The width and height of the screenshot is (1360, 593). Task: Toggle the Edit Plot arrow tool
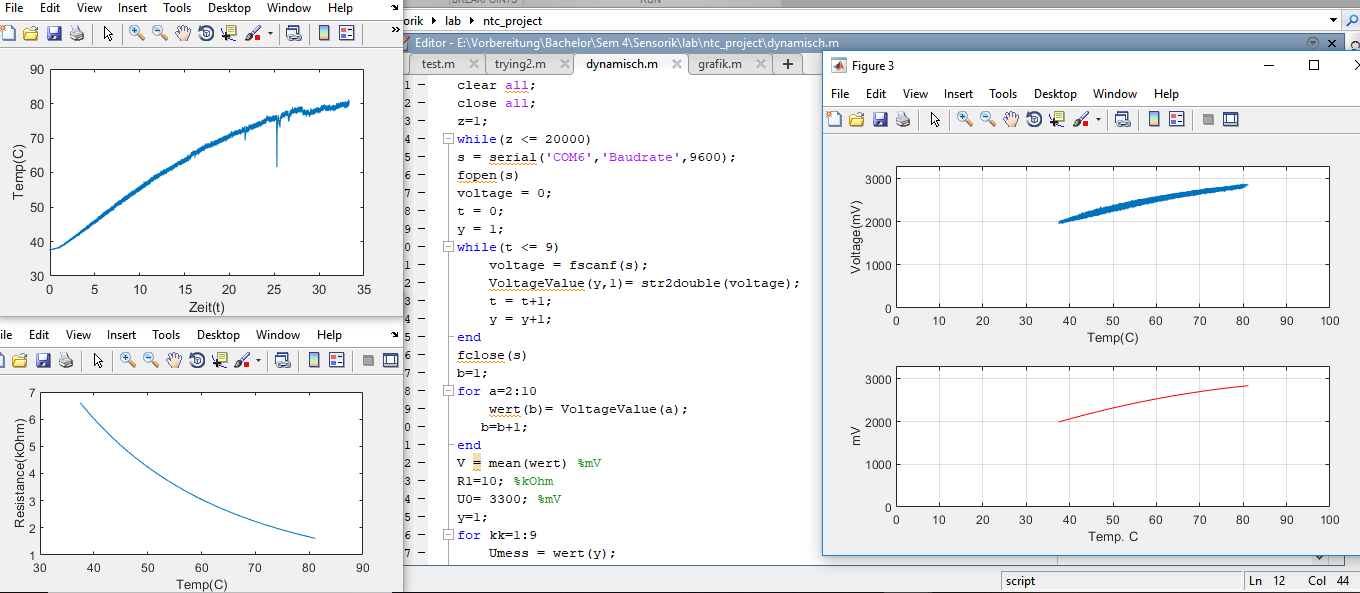pyautogui.click(x=935, y=119)
